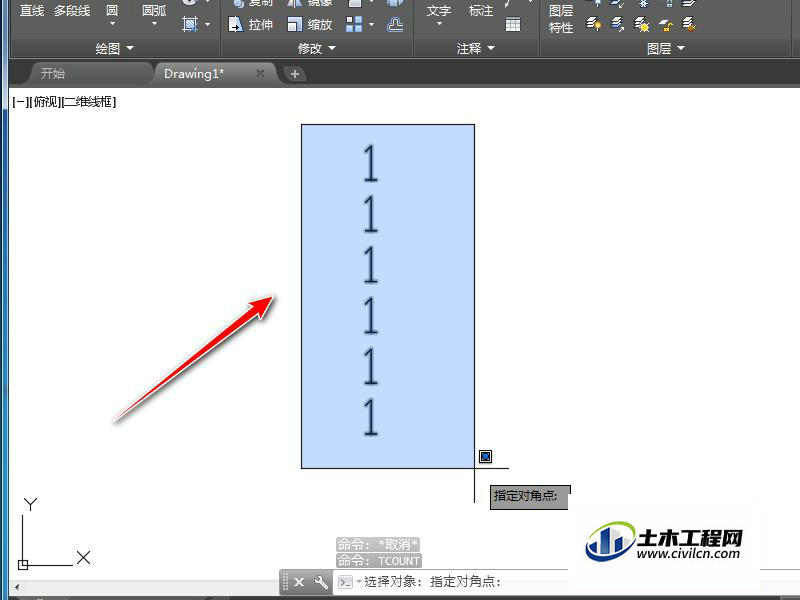Click the 缩放 scale tool
This screenshot has width=800, height=600.
310,24
